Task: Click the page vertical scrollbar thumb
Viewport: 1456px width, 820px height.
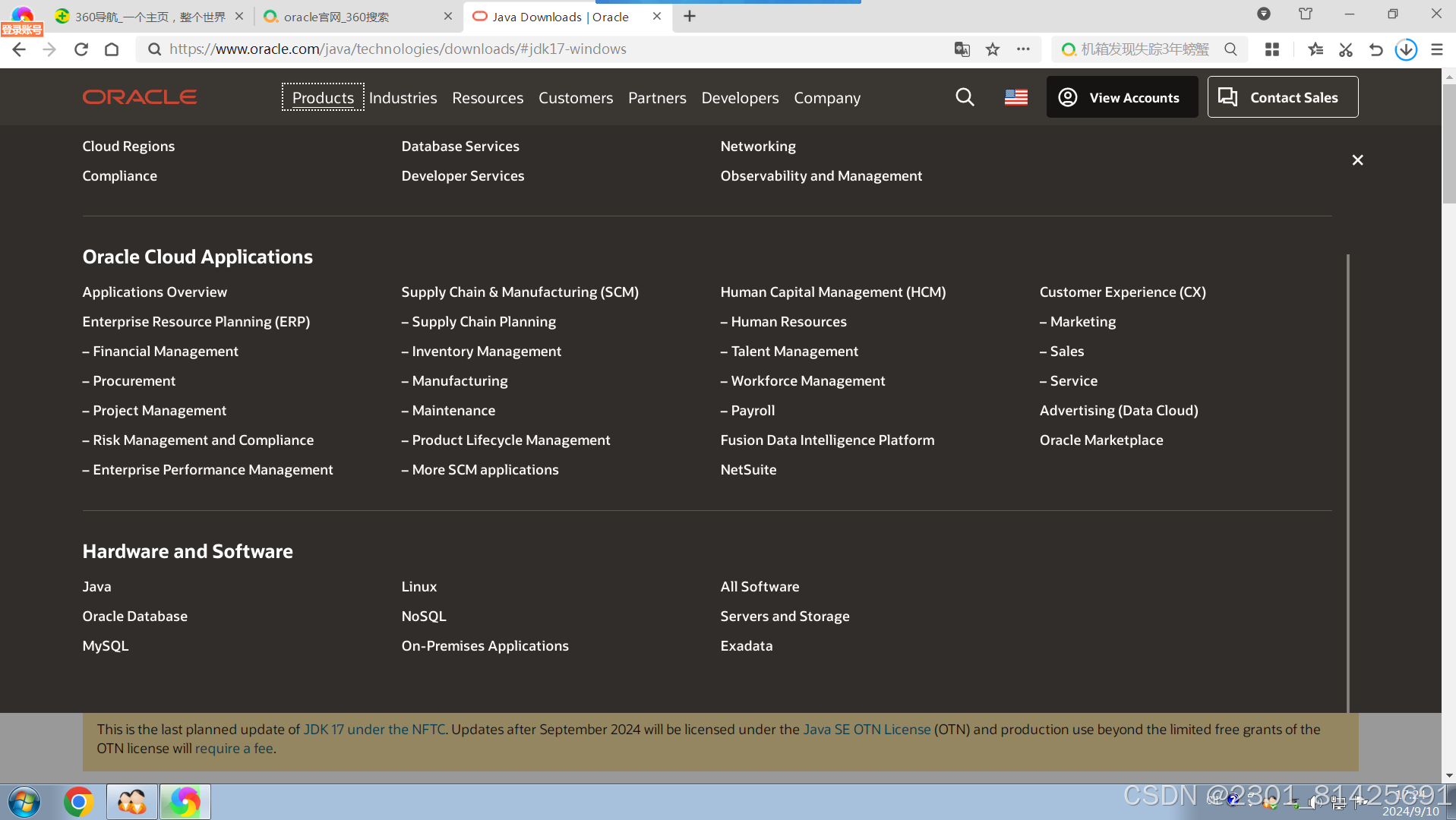Action: [x=1448, y=143]
